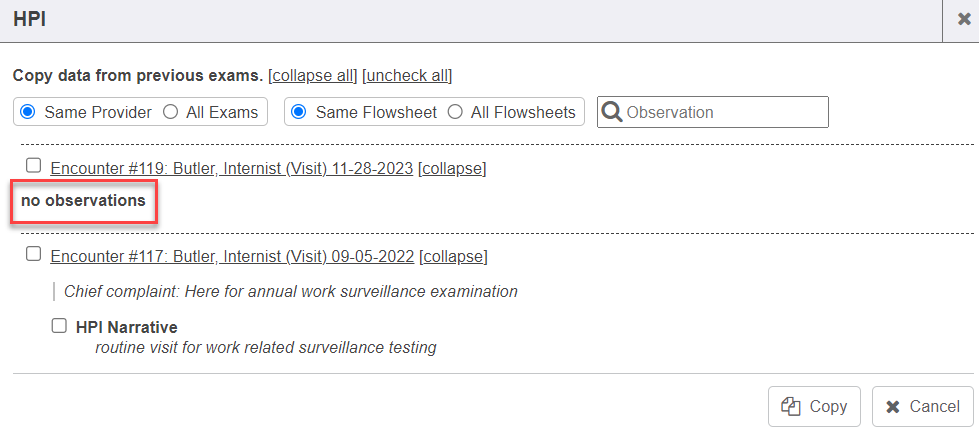Click the no observations text
Image resolution: width=979 pixels, height=434 pixels.
[83, 201]
